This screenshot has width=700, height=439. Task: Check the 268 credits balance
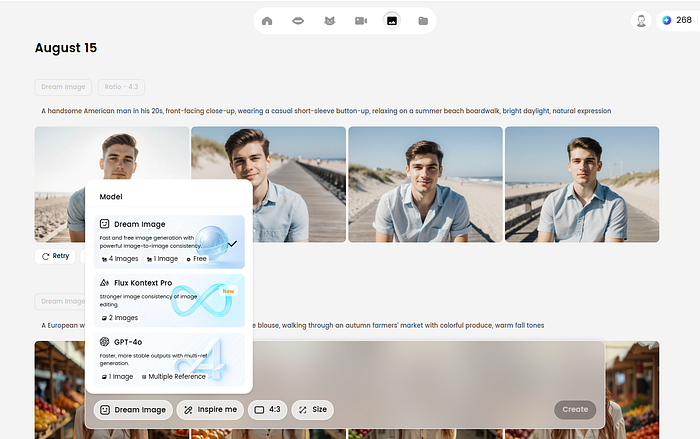[x=676, y=20]
